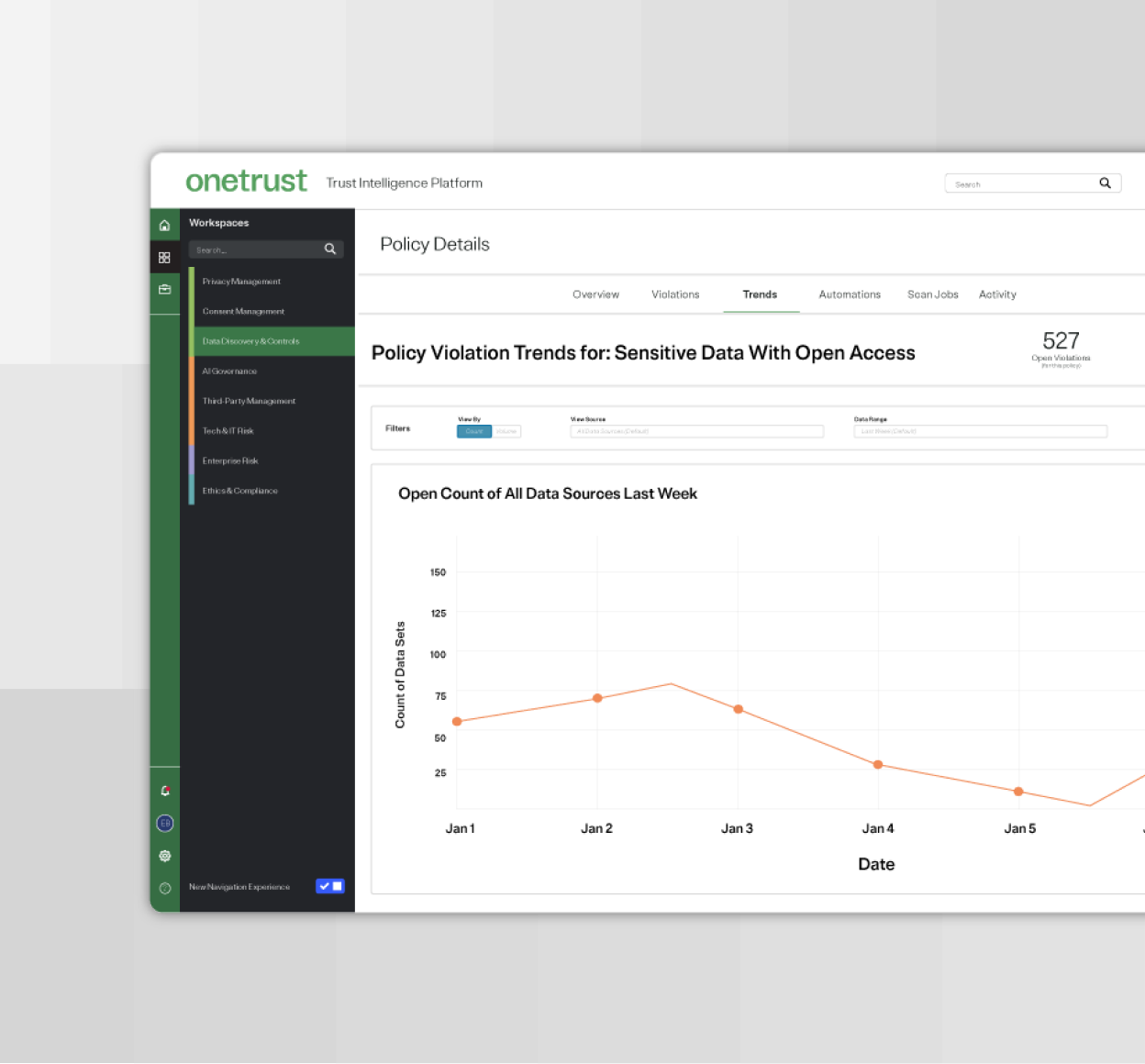
Task: Switch View By to Volume
Action: pyautogui.click(x=506, y=431)
